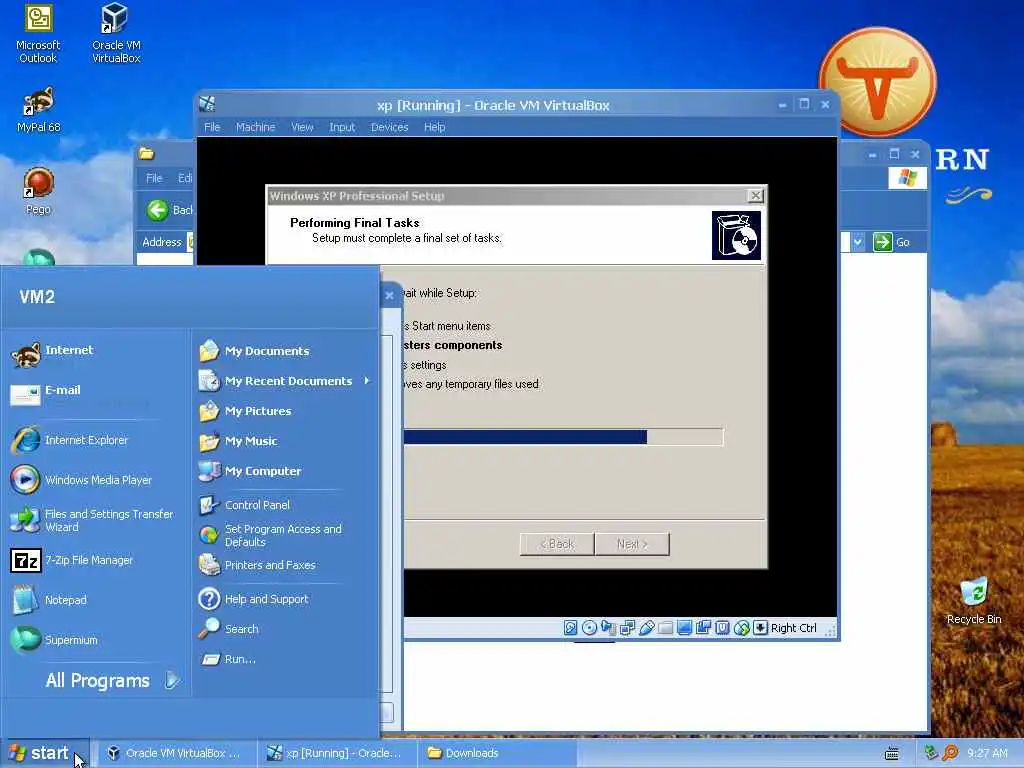Click the shared folders icon in VirtualBox status bar
1024x768 pixels.
click(x=665, y=628)
